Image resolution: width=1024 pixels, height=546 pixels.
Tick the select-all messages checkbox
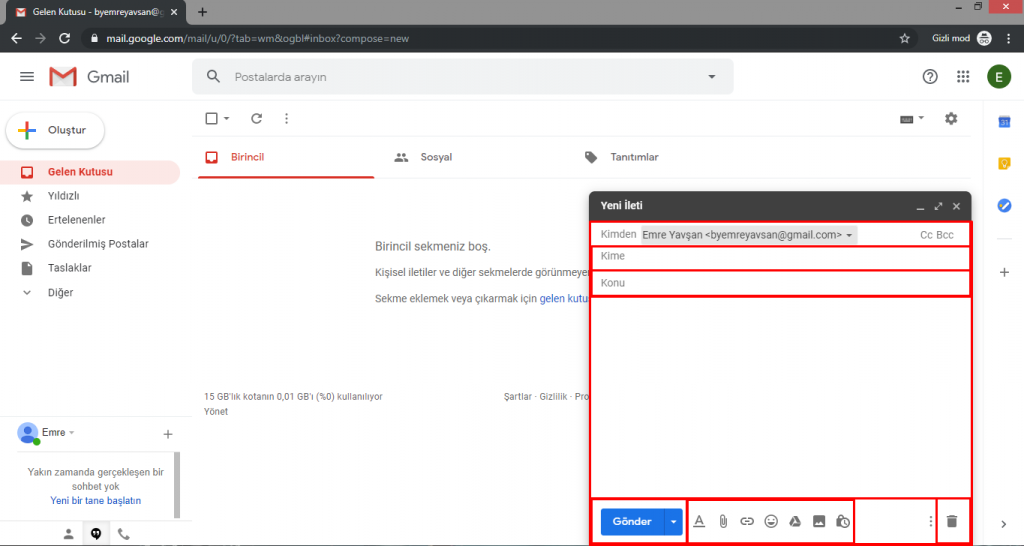coord(211,118)
